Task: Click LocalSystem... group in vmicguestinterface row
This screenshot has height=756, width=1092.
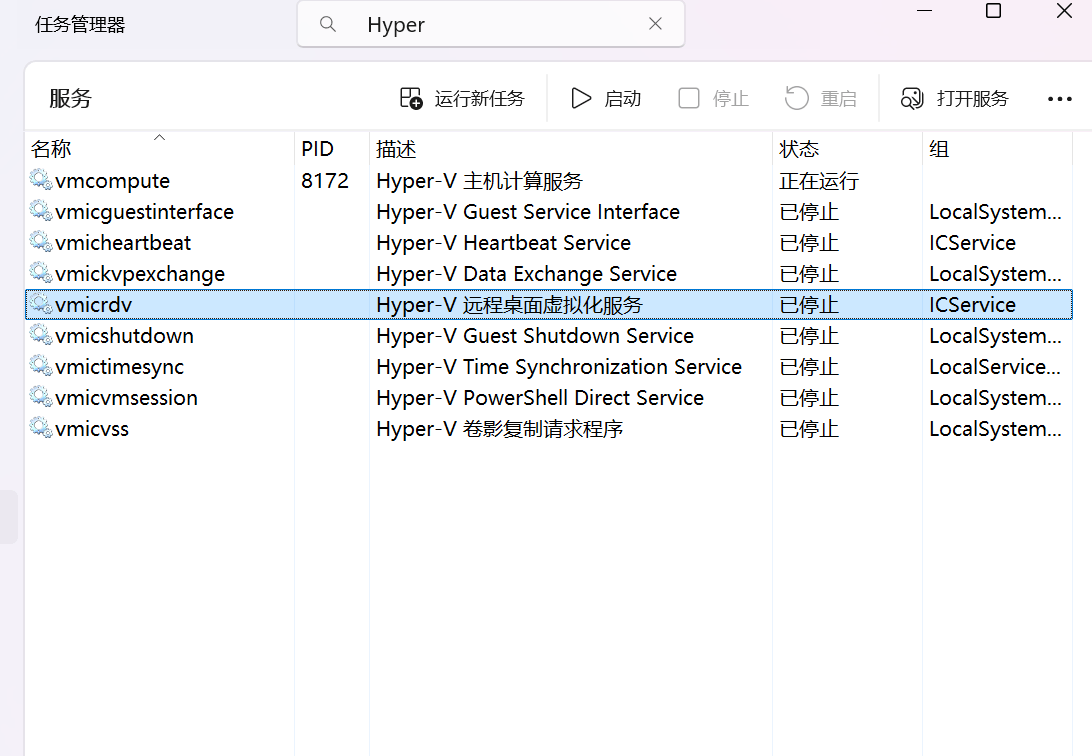Action: point(995,212)
